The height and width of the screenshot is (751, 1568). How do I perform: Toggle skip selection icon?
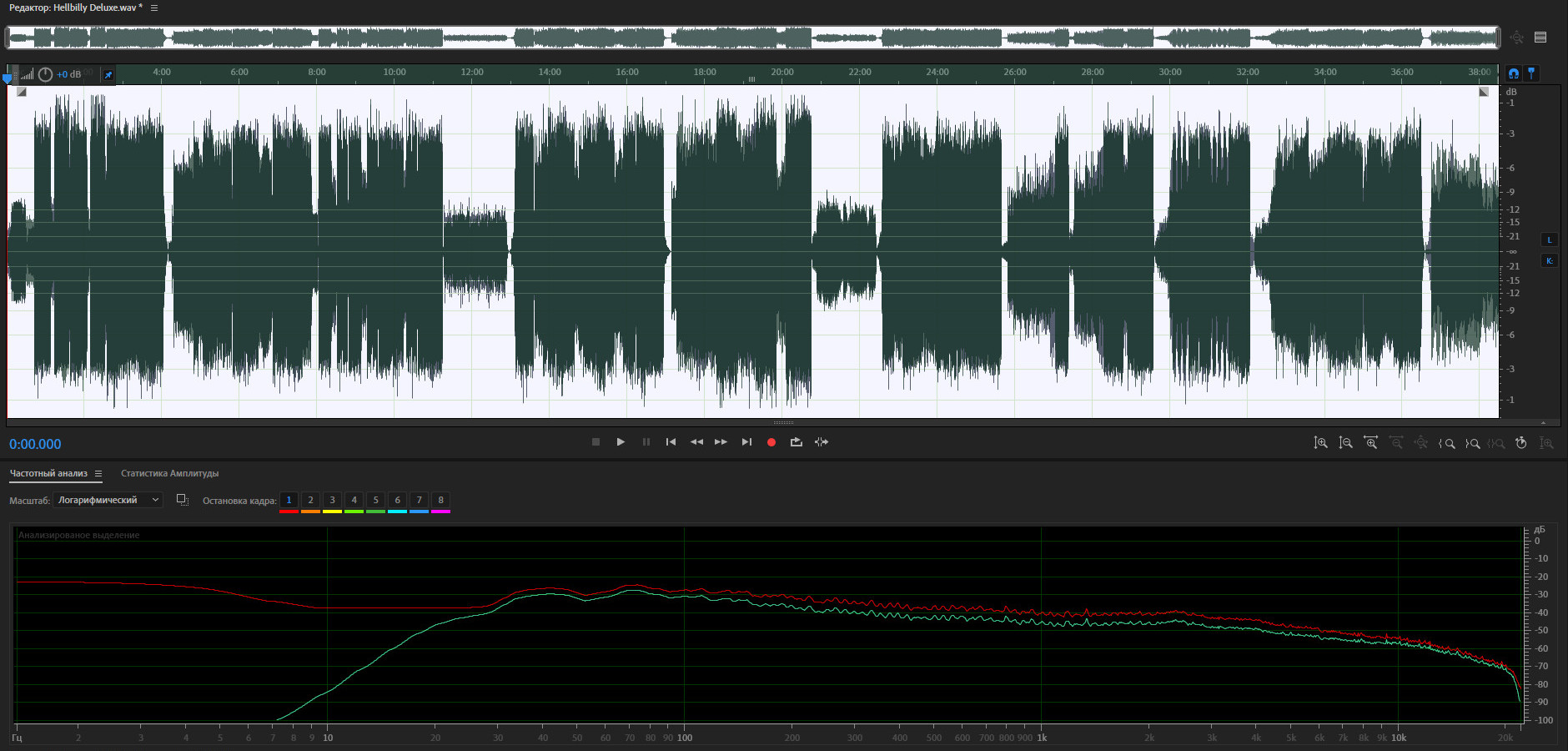tap(822, 442)
